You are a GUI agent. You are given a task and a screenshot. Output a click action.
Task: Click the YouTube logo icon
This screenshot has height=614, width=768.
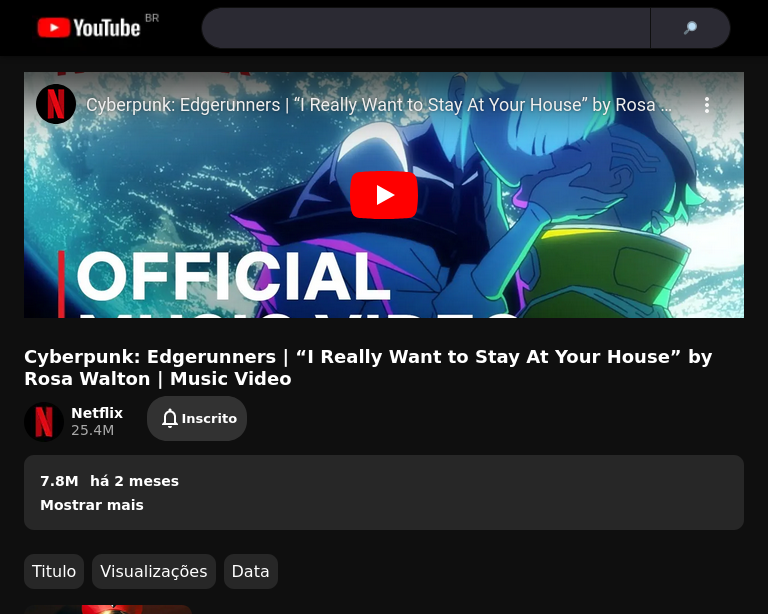(53, 28)
